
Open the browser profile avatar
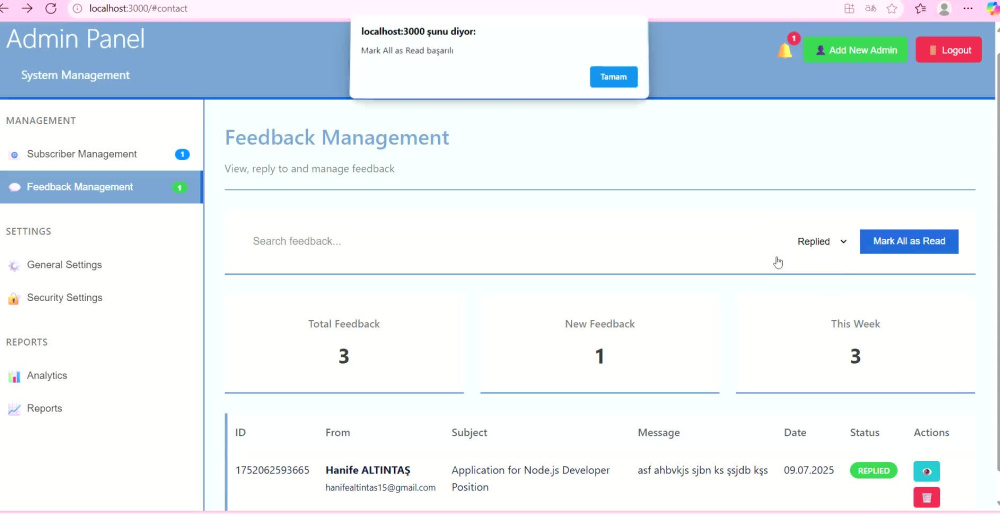pos(945,9)
